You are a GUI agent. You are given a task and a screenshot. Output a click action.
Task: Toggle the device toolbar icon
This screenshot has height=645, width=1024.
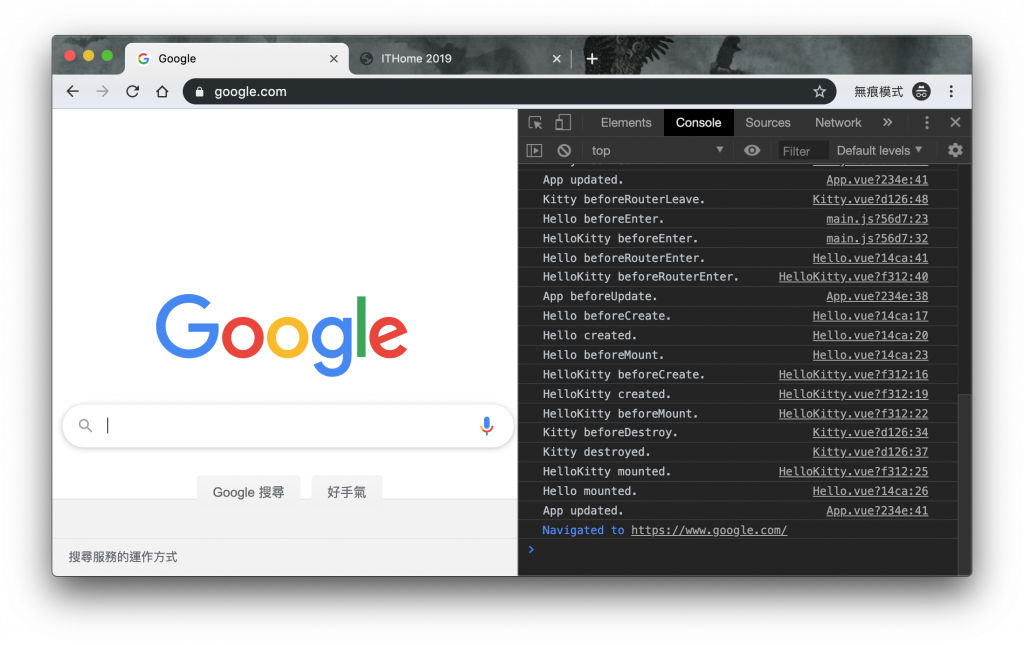(563, 123)
